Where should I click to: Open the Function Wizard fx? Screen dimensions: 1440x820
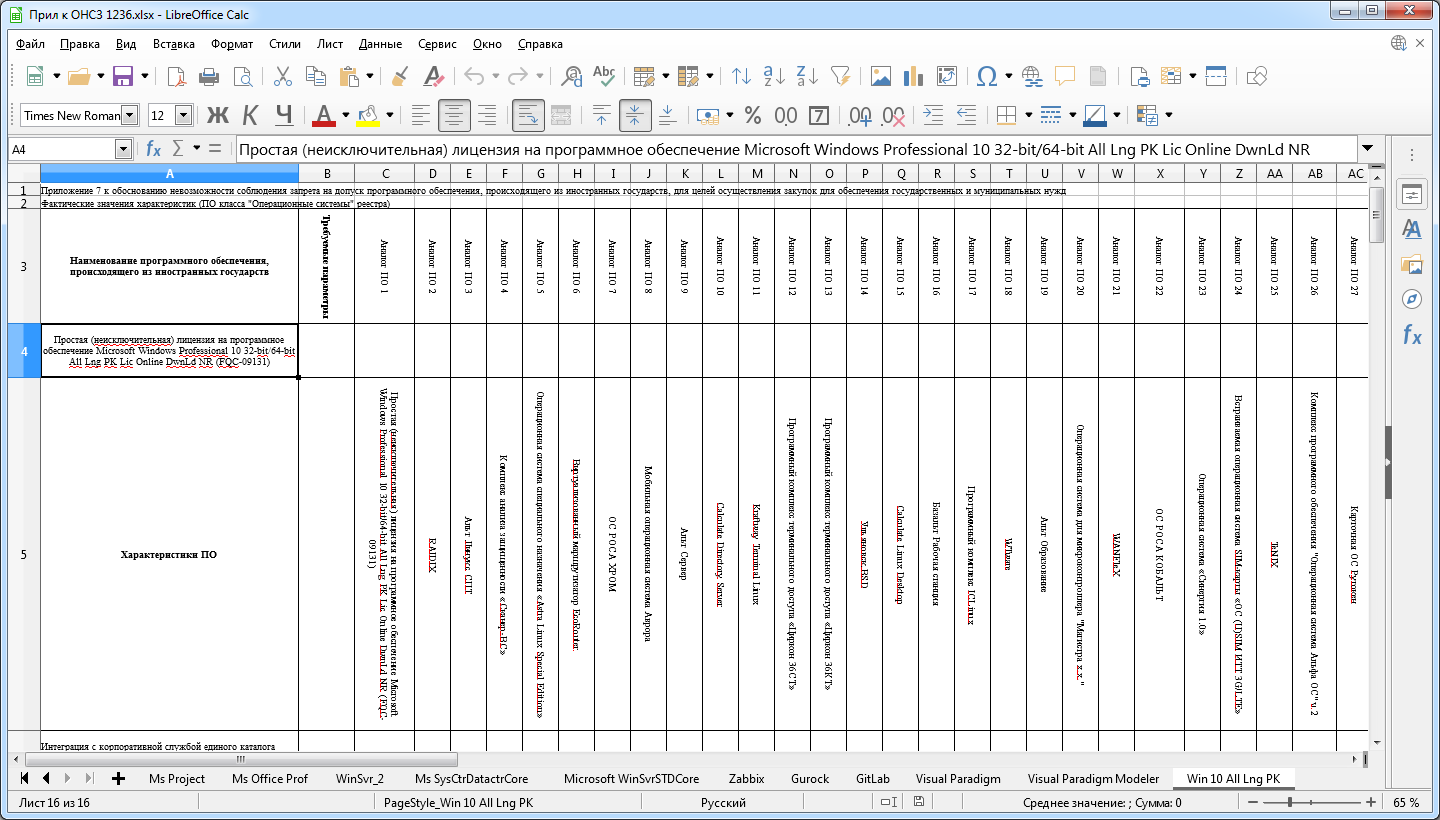(x=154, y=149)
